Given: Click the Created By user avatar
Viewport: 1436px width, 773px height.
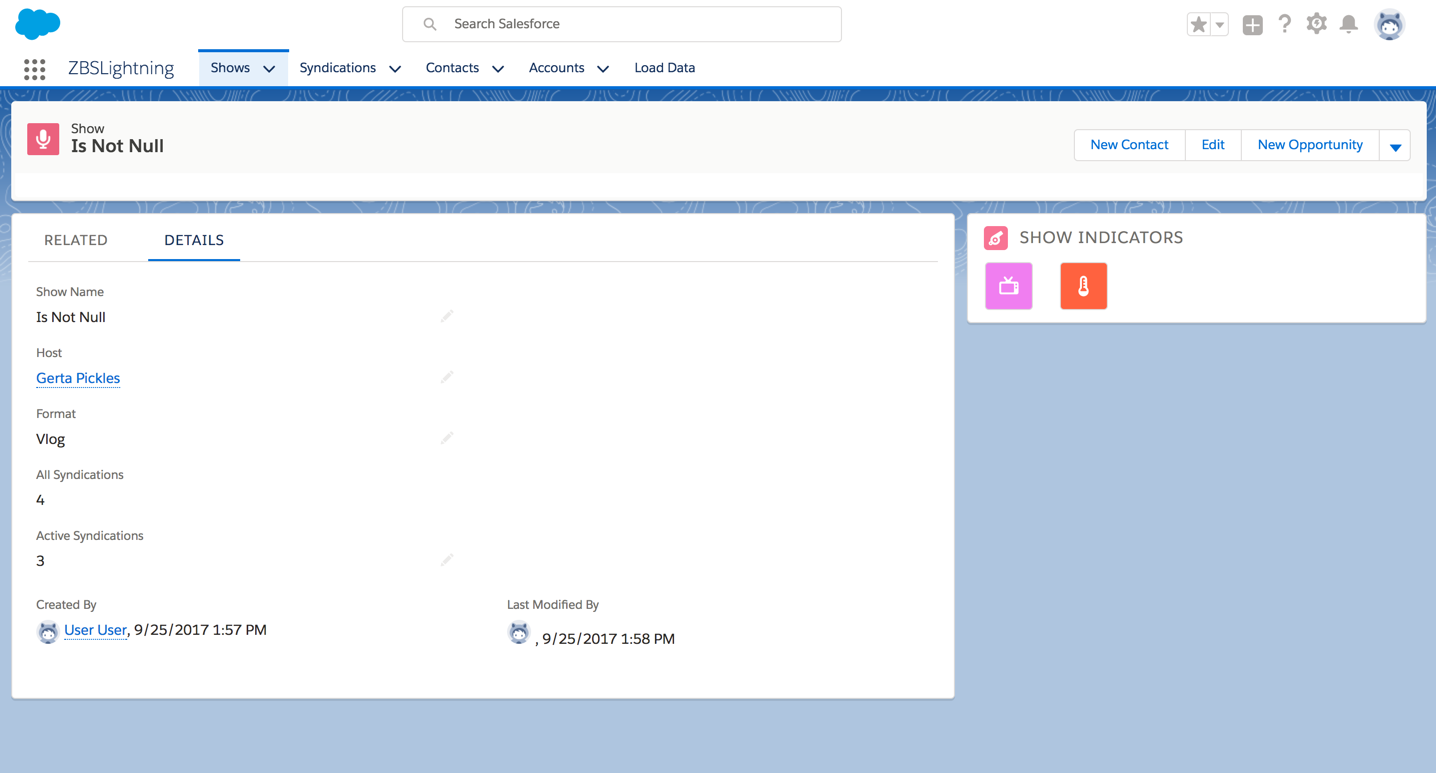Looking at the screenshot, I should point(48,632).
